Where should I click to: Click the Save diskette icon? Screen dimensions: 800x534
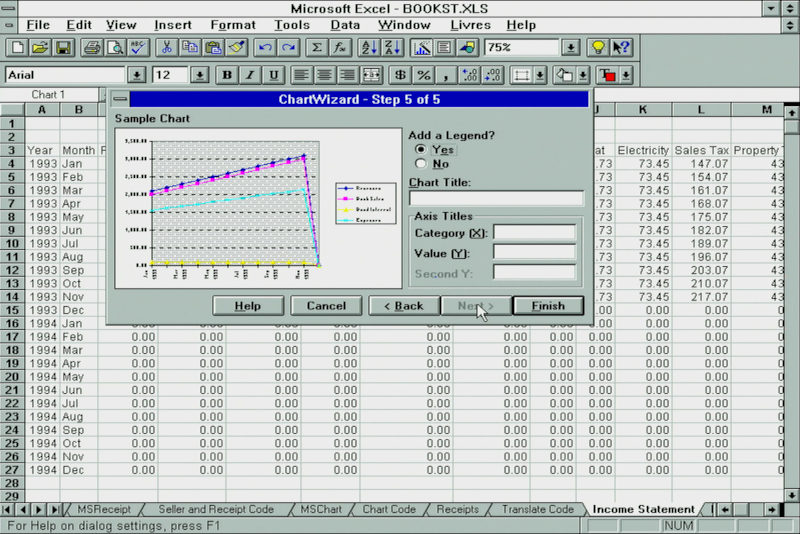pyautogui.click(x=62, y=47)
